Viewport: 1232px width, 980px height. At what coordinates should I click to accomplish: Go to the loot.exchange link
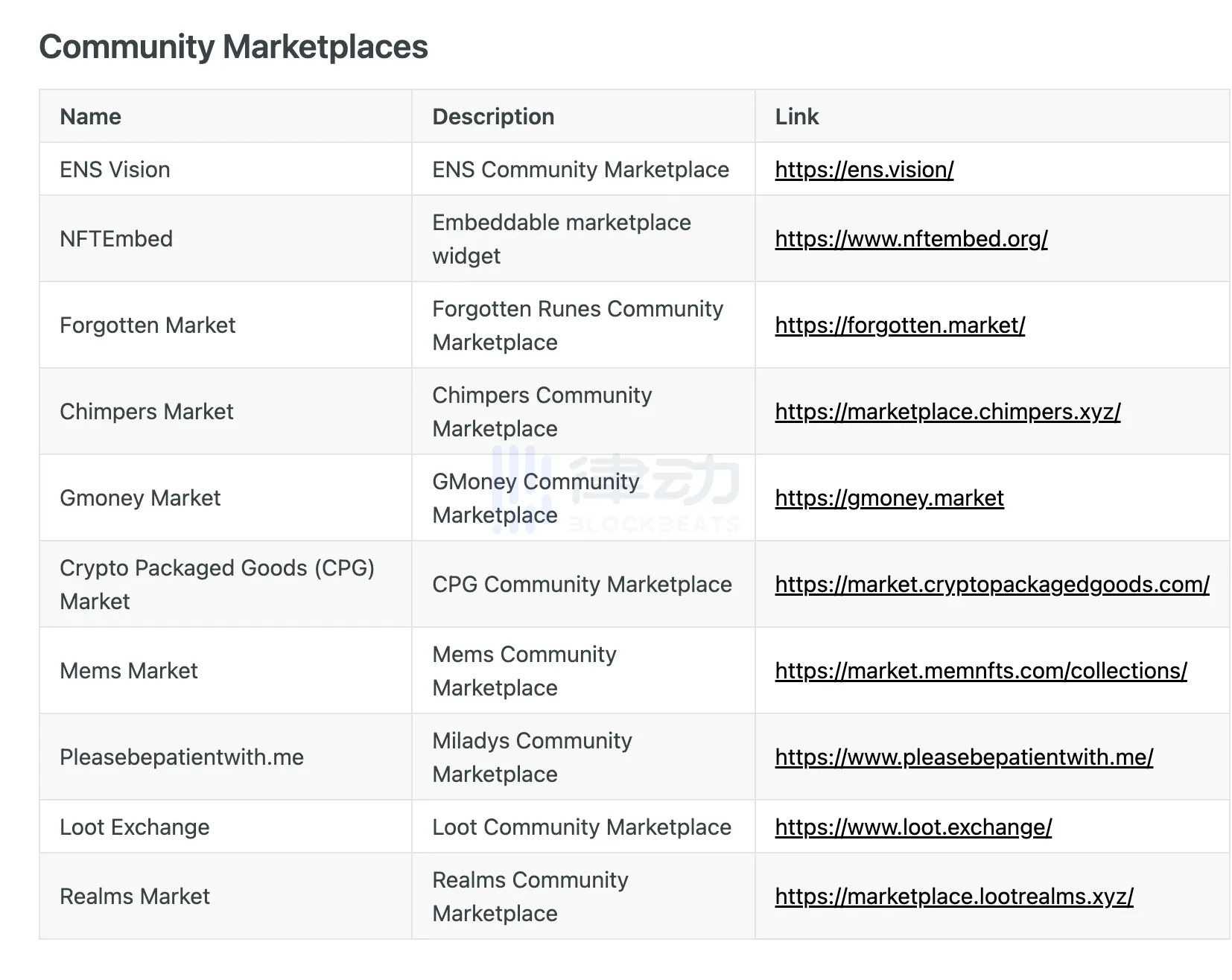pos(912,827)
